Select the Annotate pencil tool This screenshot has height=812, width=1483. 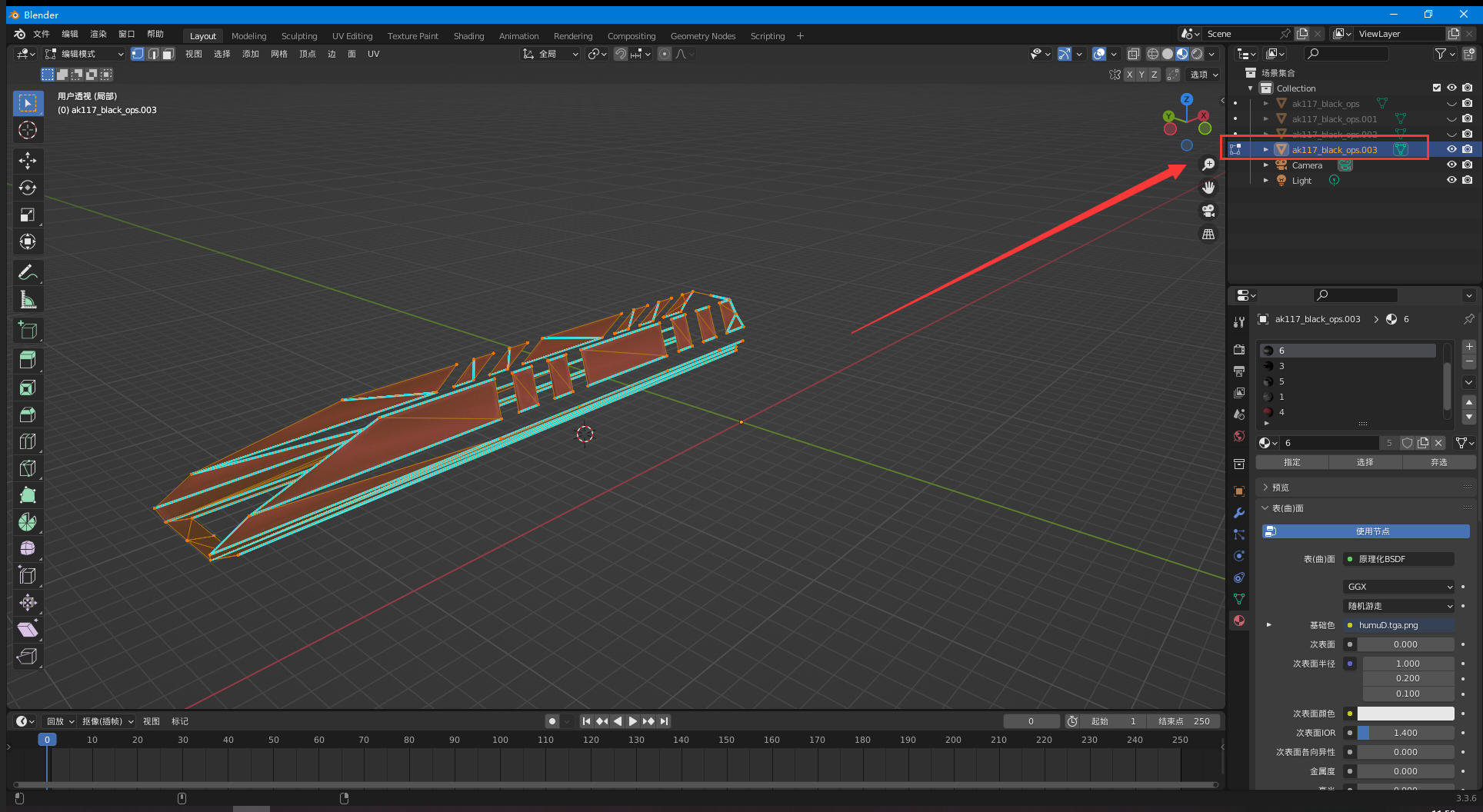pos(28,272)
